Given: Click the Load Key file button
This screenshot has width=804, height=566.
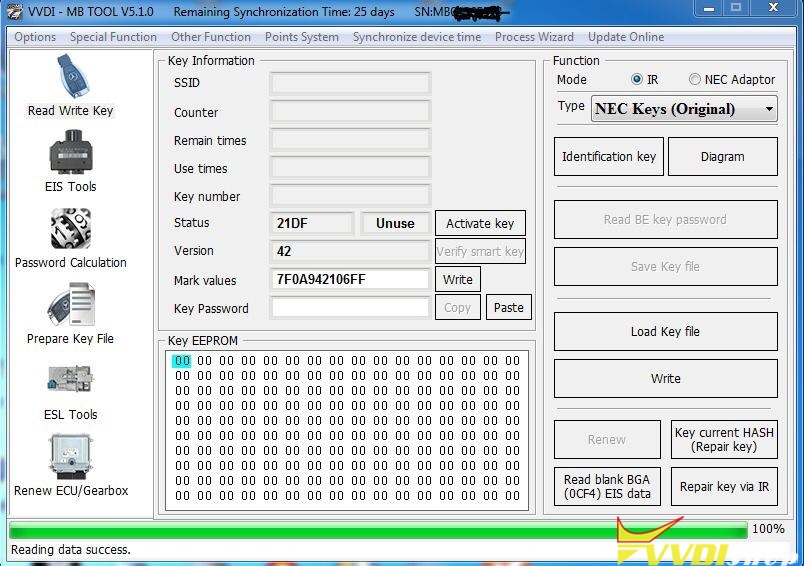Looking at the screenshot, I should (x=666, y=332).
